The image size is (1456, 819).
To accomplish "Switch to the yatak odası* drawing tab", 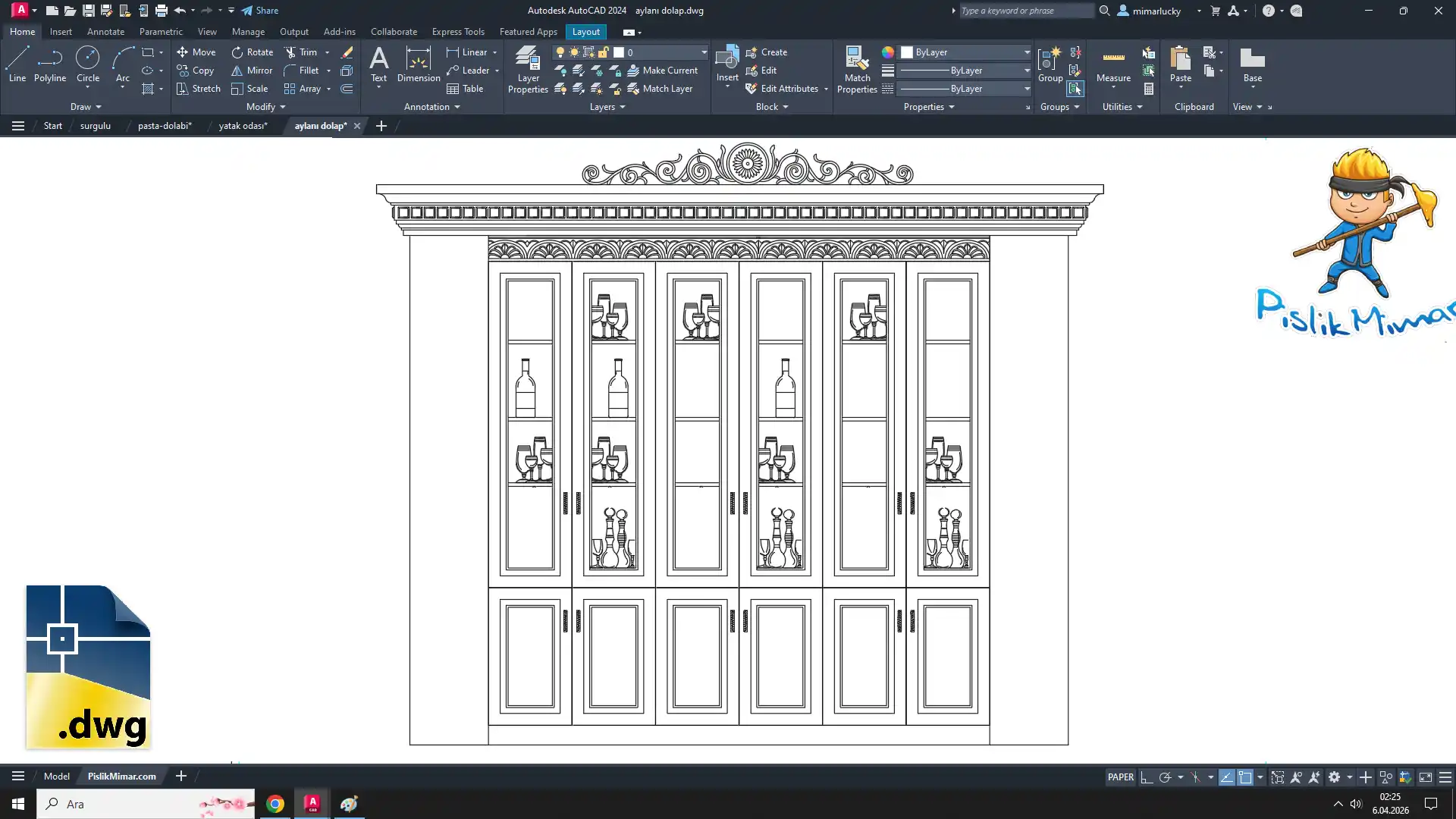I will pos(243,126).
